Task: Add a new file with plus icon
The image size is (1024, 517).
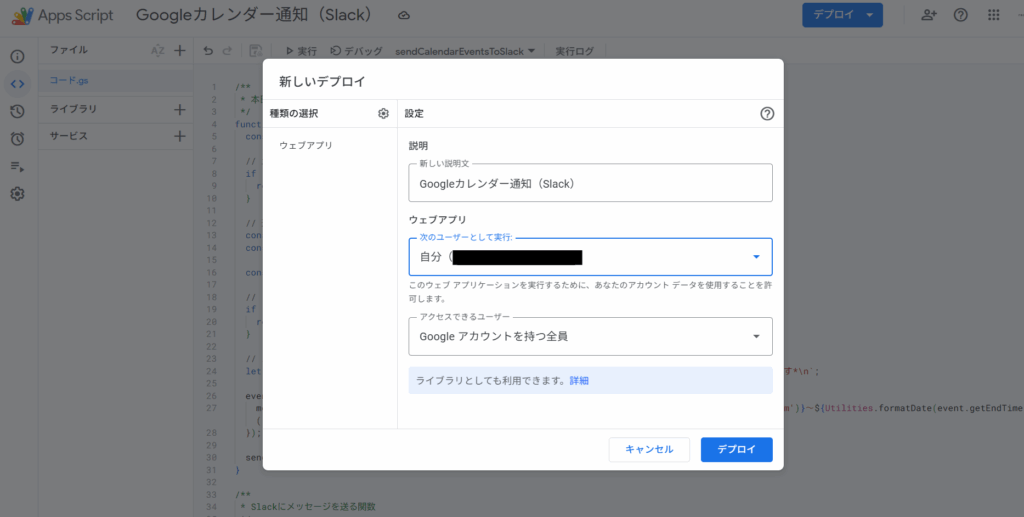Action: point(180,51)
